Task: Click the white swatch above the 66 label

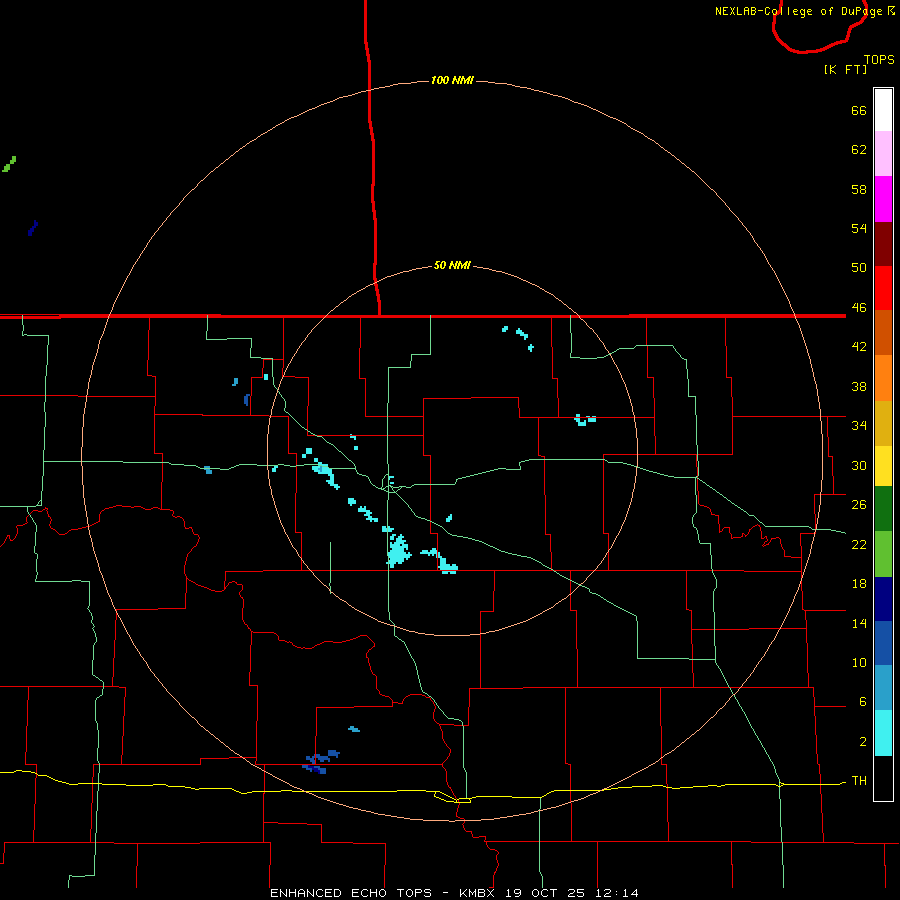Action: tap(883, 110)
